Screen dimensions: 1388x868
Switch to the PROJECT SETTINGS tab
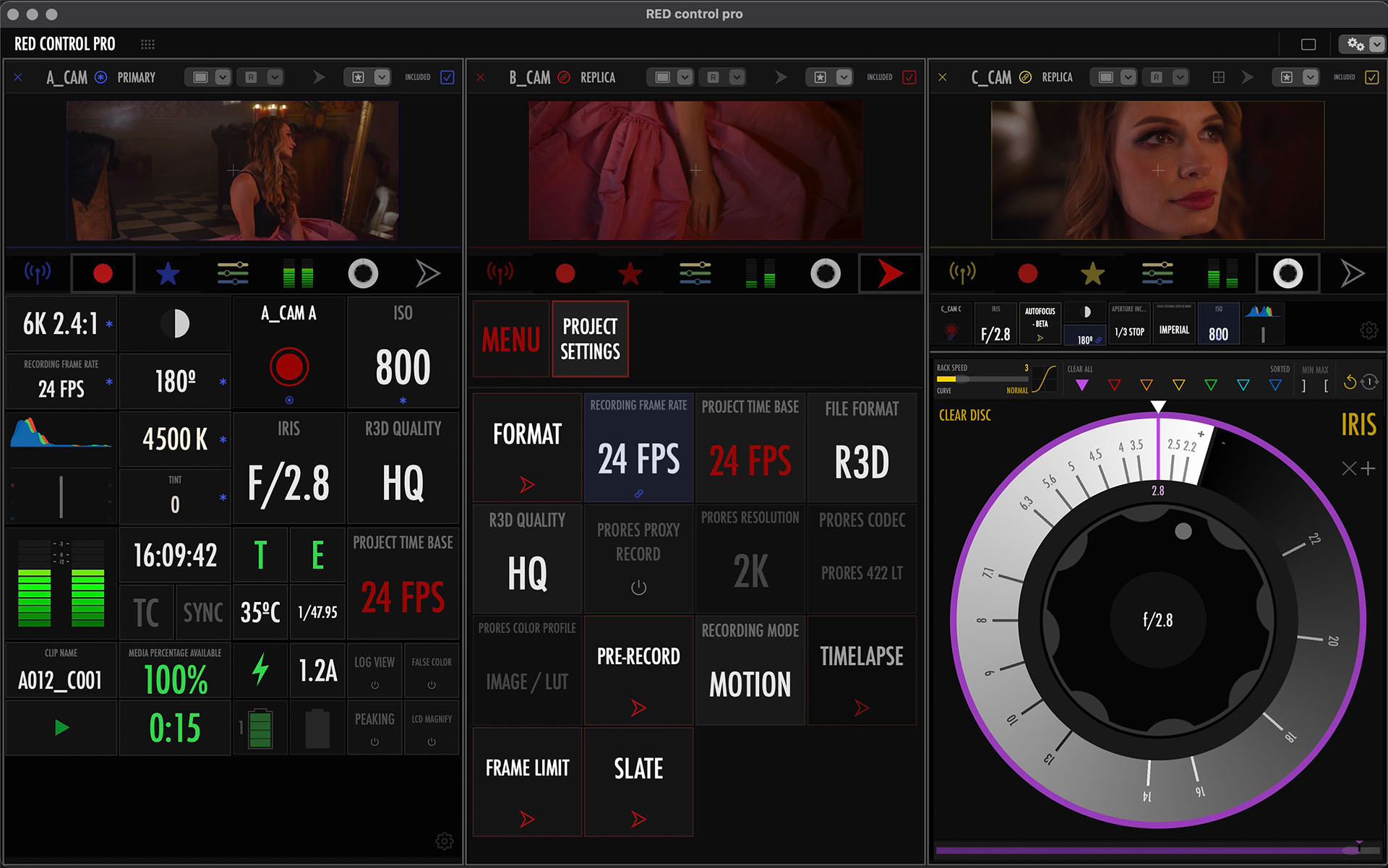(x=590, y=338)
